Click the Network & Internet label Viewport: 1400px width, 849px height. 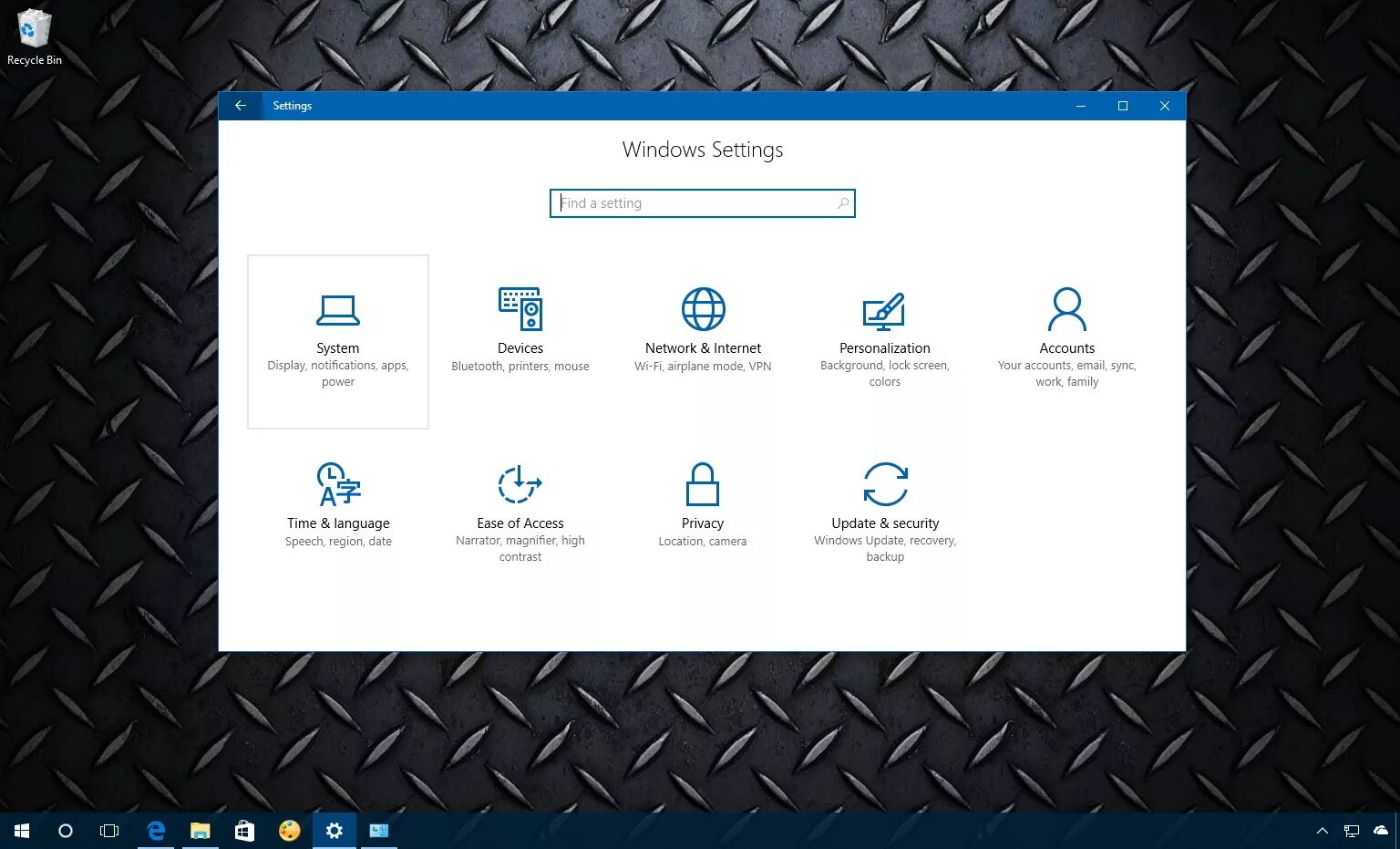(703, 348)
